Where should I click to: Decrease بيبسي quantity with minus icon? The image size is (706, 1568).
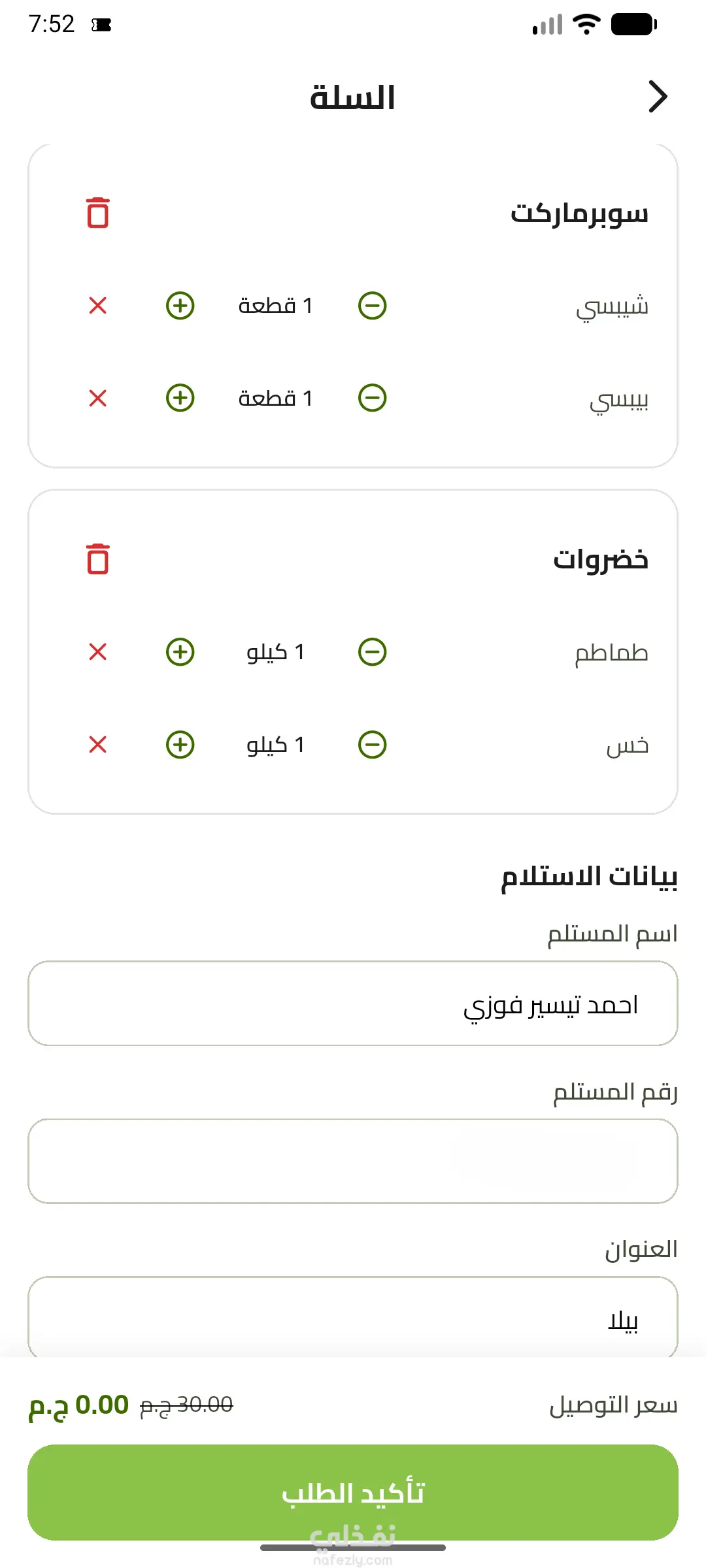tap(373, 398)
